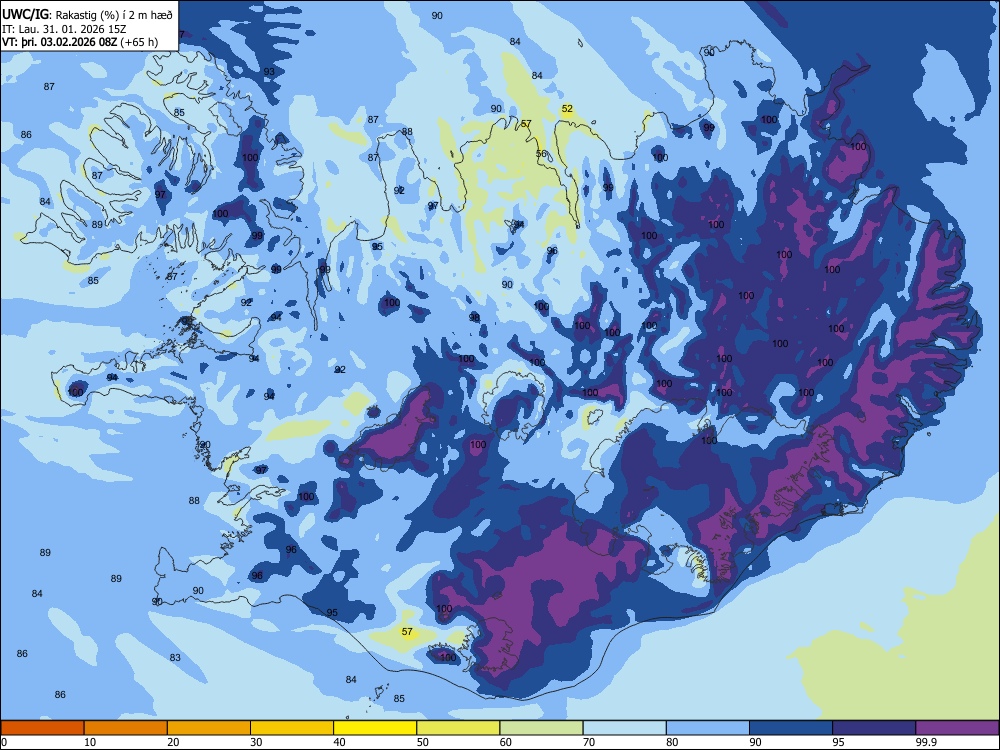Click the '40' legend tick label
1000x750 pixels.
coord(339,742)
